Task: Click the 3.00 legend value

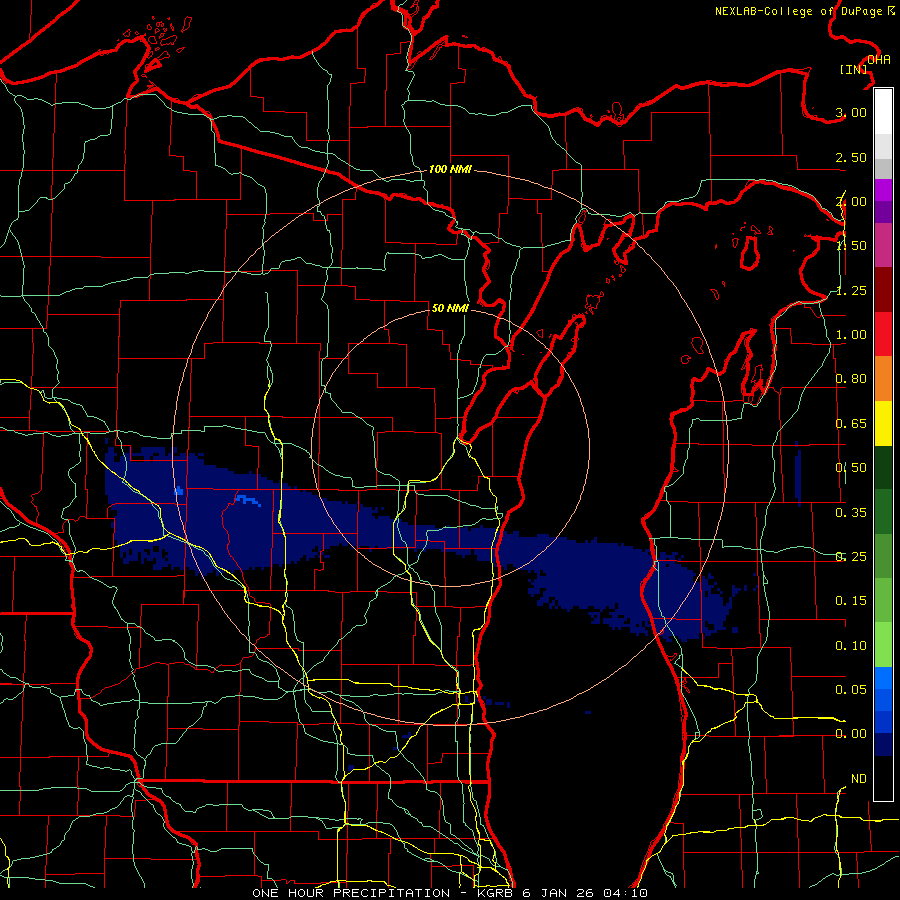Action: point(851,112)
